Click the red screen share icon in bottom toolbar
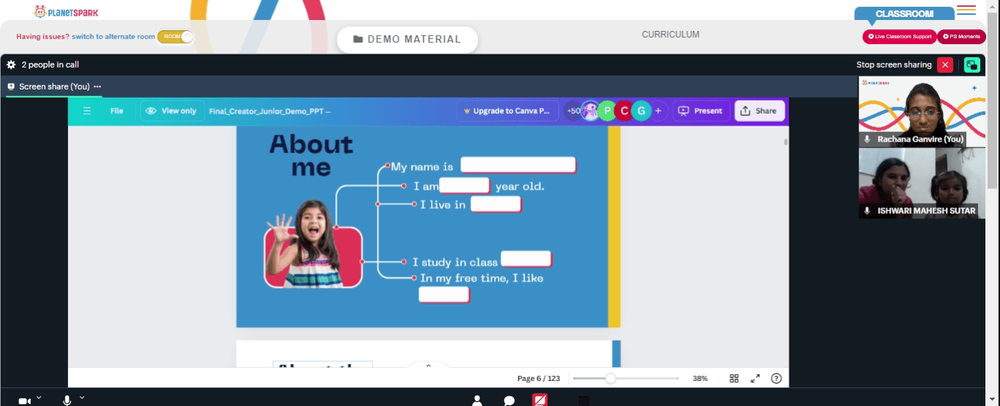The height and width of the screenshot is (406, 1000). pyautogui.click(x=540, y=400)
